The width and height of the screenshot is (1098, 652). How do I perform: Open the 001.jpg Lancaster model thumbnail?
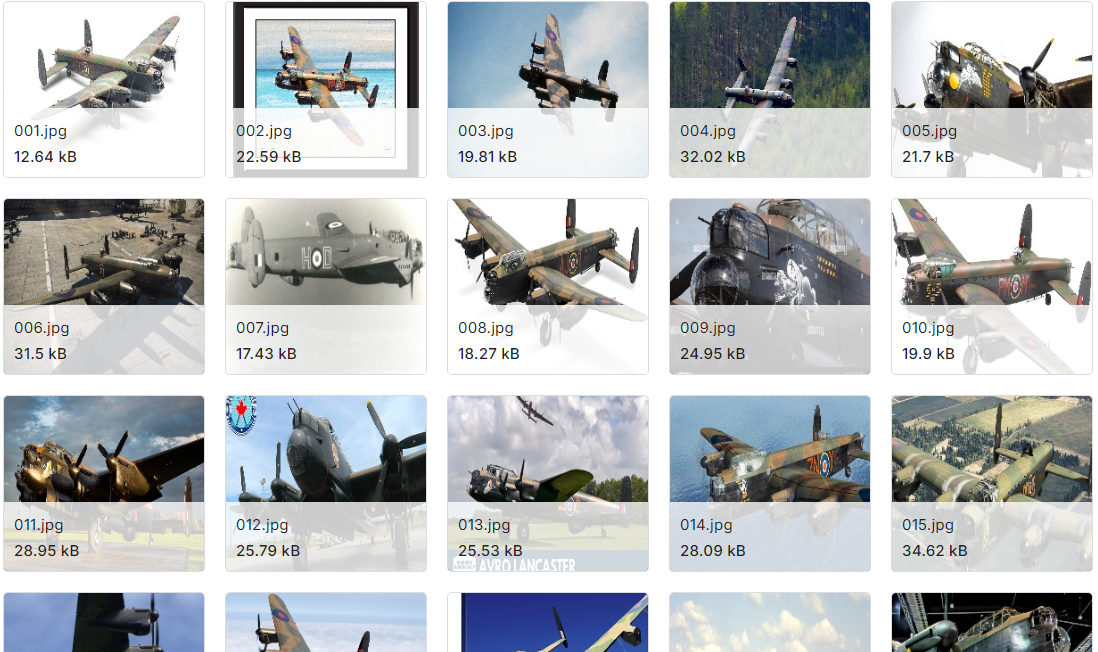[x=104, y=90]
